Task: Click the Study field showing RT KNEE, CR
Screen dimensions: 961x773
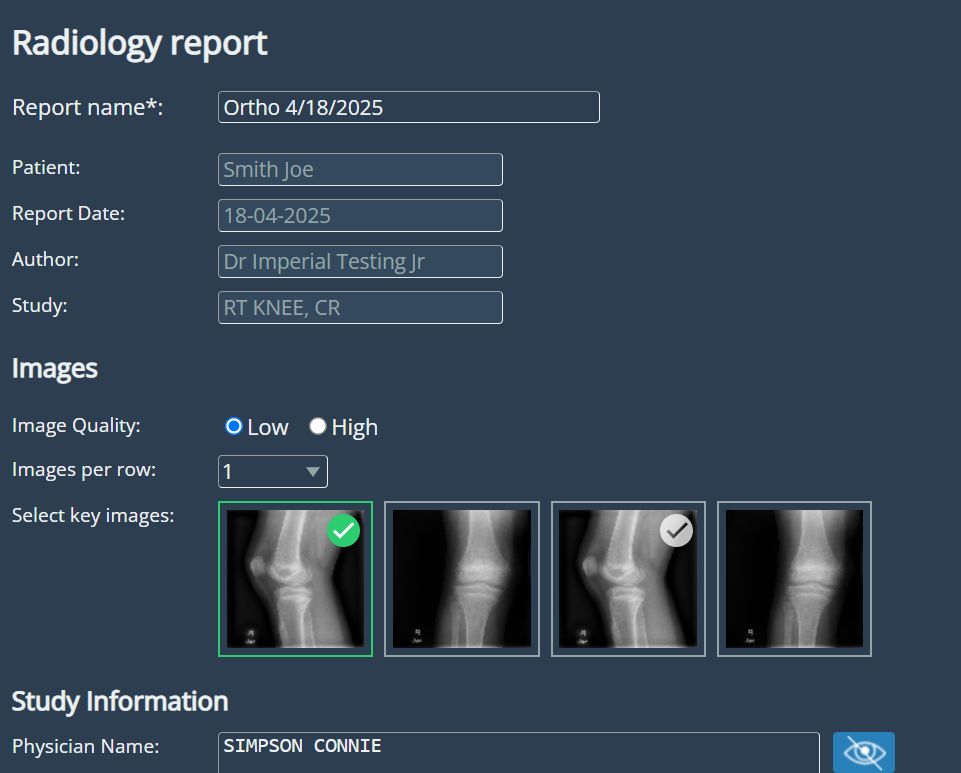Action: pyautogui.click(x=360, y=308)
